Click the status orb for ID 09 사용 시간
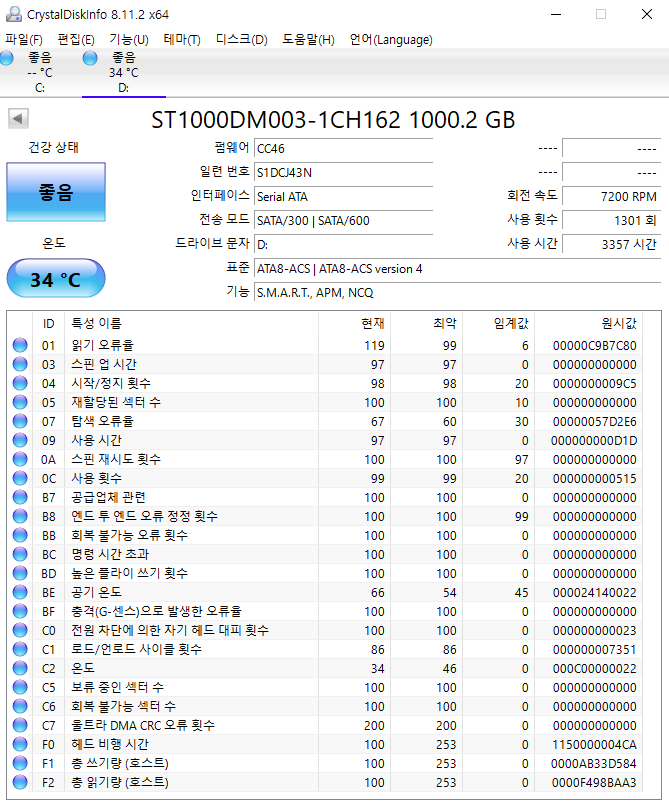 pyautogui.click(x=20, y=440)
